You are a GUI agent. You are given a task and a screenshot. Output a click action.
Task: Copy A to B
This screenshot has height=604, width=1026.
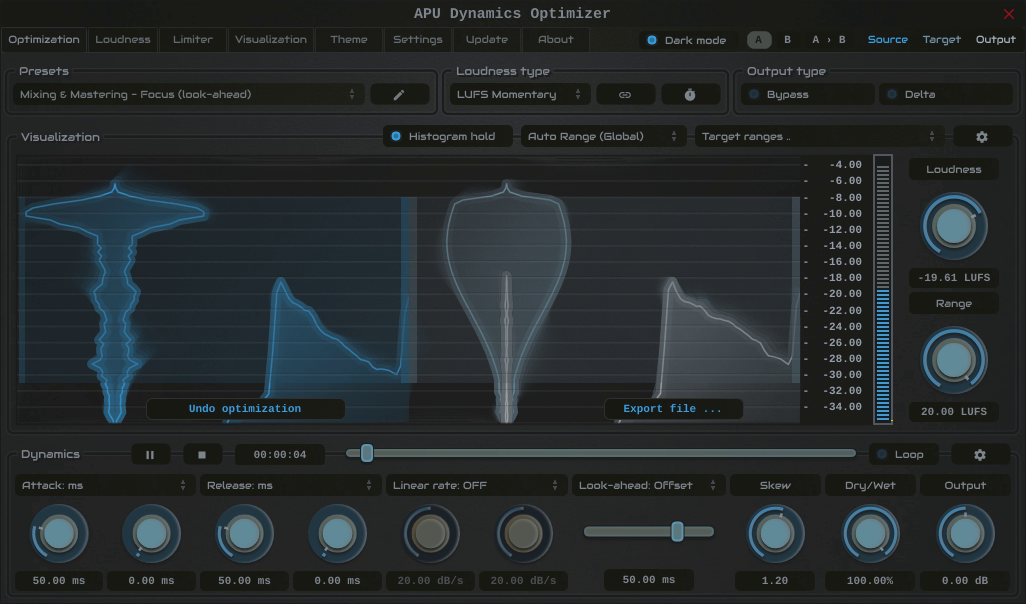click(828, 40)
